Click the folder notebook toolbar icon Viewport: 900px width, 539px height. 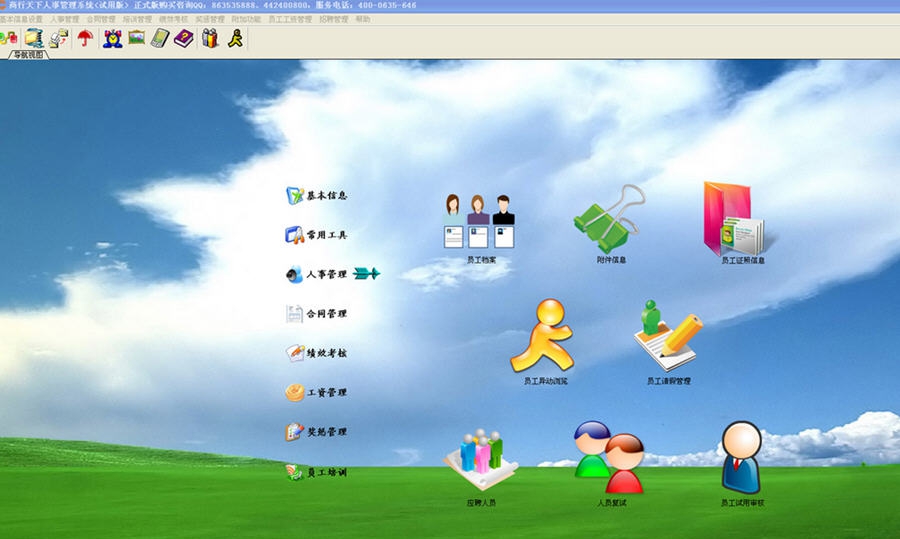click(x=34, y=38)
